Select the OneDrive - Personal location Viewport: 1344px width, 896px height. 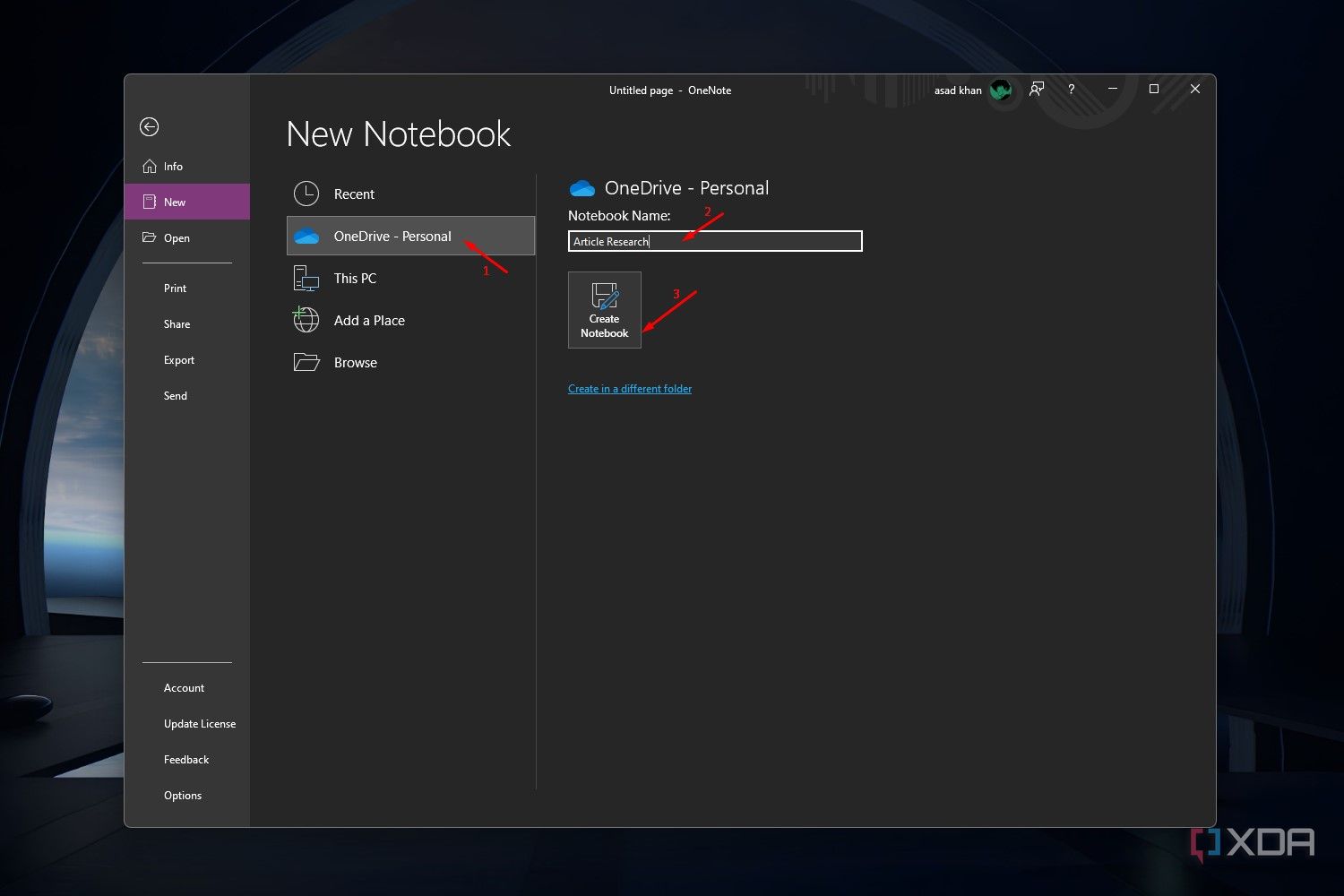[x=410, y=236]
